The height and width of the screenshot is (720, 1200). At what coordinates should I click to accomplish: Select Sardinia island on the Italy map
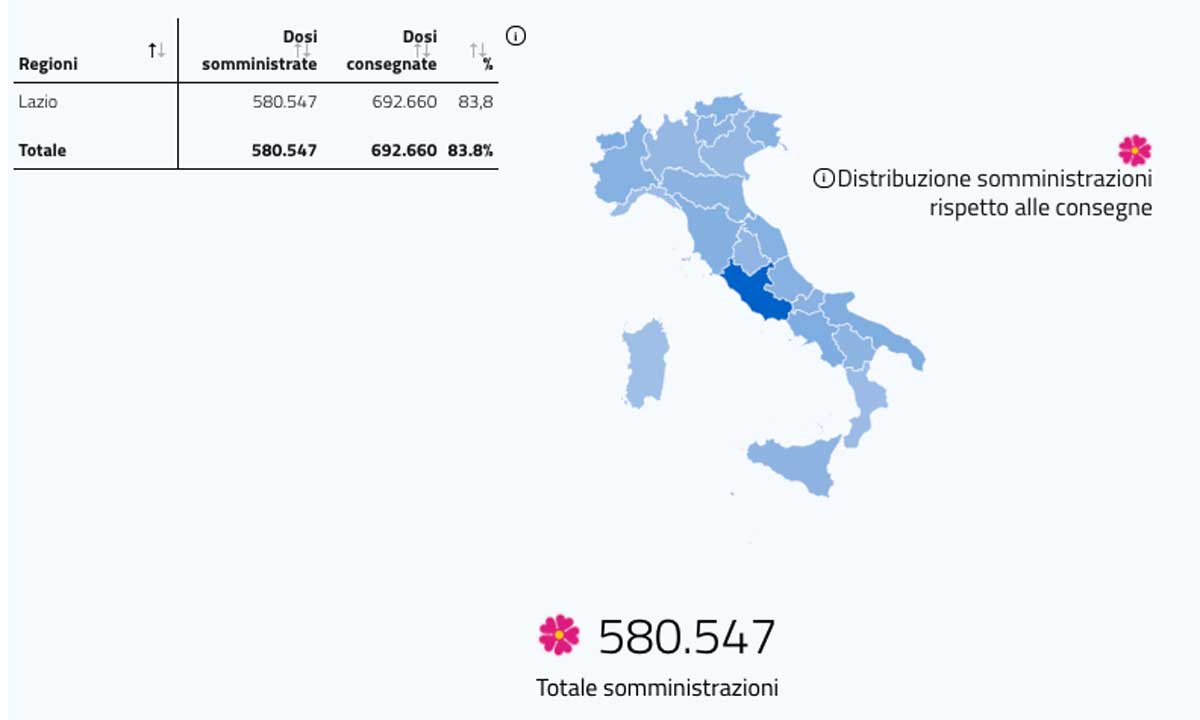click(x=646, y=362)
